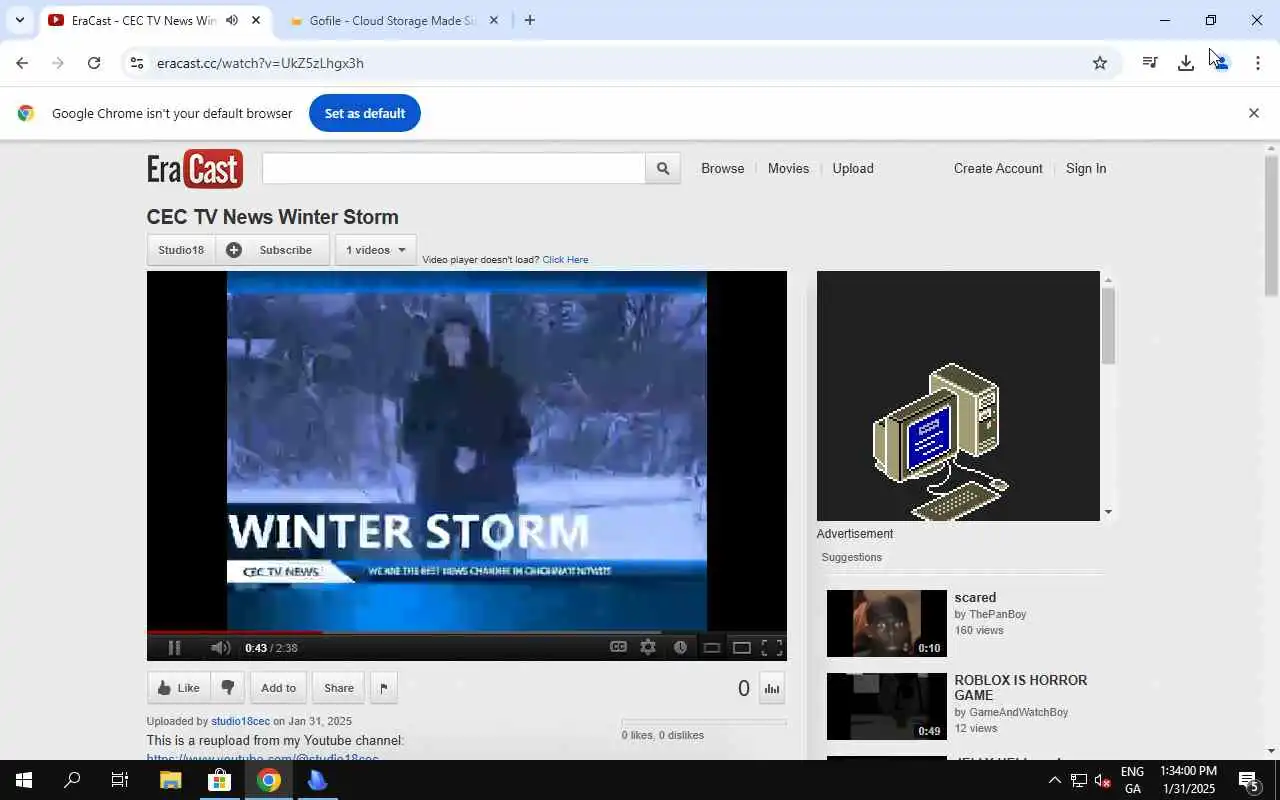The width and height of the screenshot is (1280, 800).
Task: Open the Studio18 channel button
Action: [x=181, y=250]
